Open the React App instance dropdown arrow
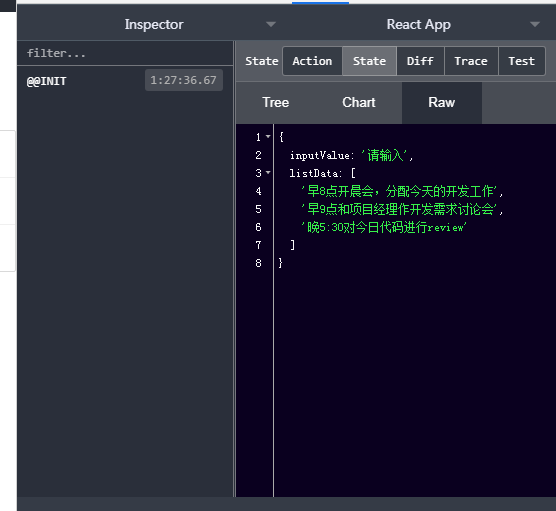This screenshot has height=511, width=556. point(535,24)
